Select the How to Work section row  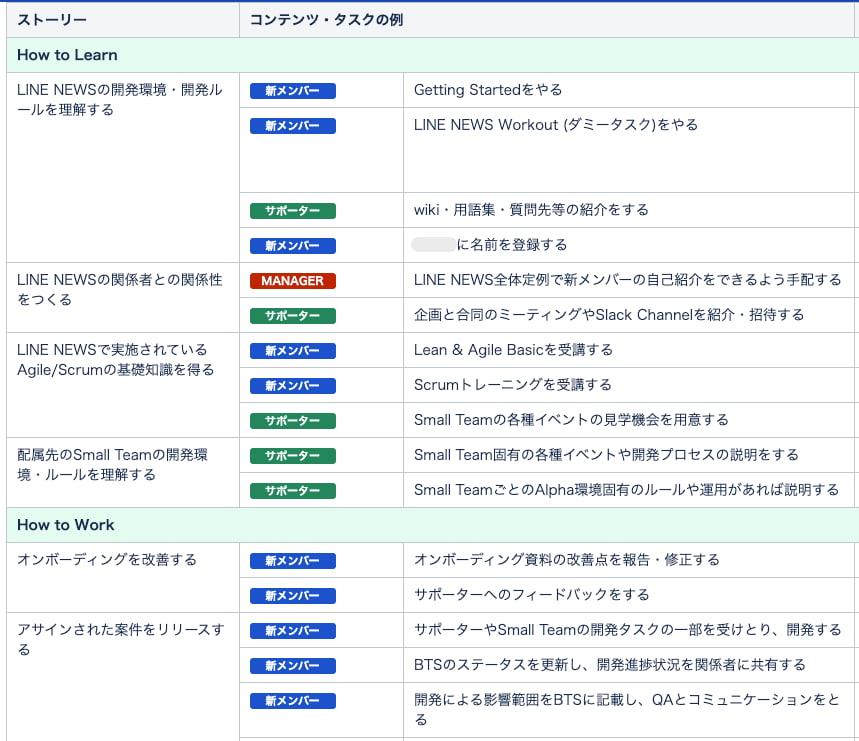pyautogui.click(x=433, y=525)
